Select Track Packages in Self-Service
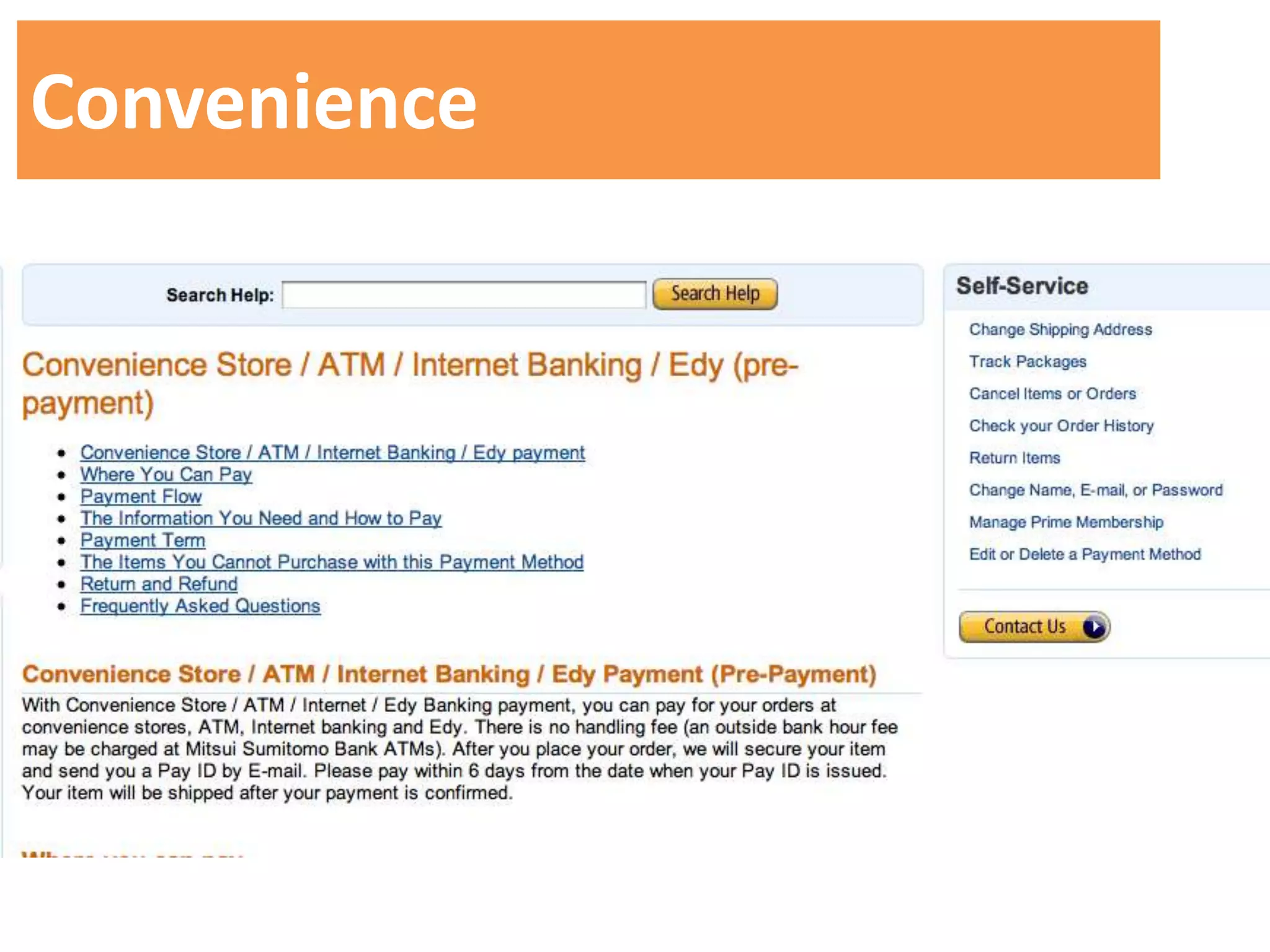 (x=1028, y=362)
